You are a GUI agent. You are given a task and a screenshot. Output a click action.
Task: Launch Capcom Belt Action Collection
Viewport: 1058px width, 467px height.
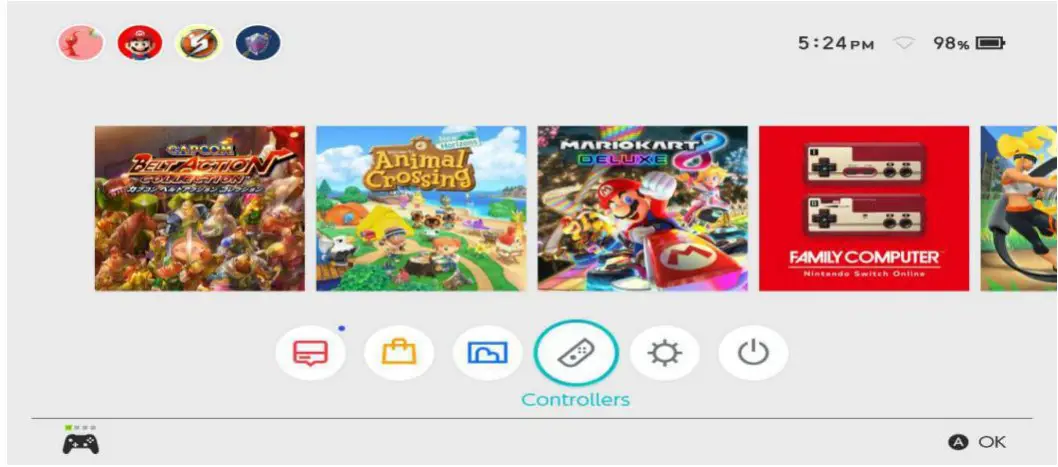(200, 209)
